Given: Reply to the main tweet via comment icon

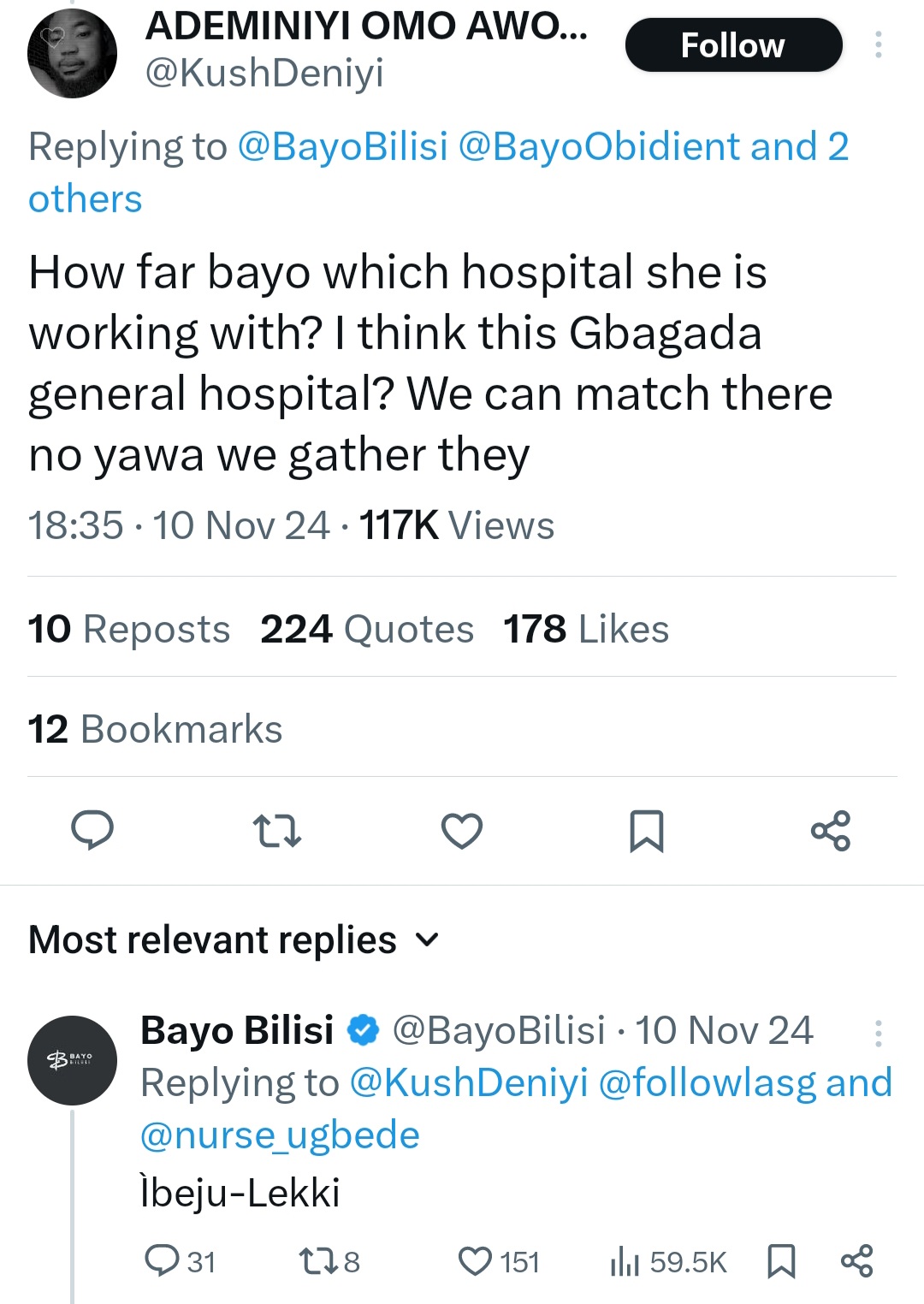Looking at the screenshot, I should pos(92,830).
